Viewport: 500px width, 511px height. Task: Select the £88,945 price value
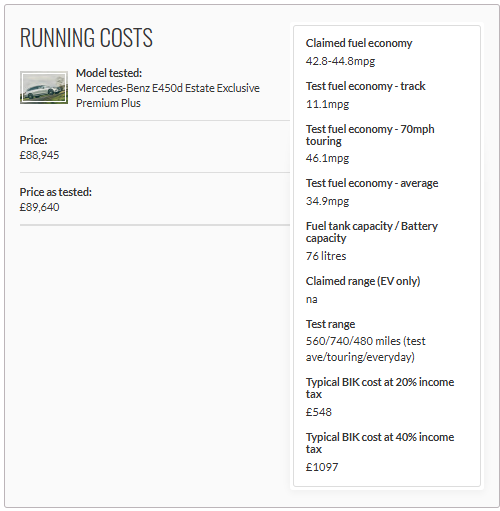pos(39,155)
